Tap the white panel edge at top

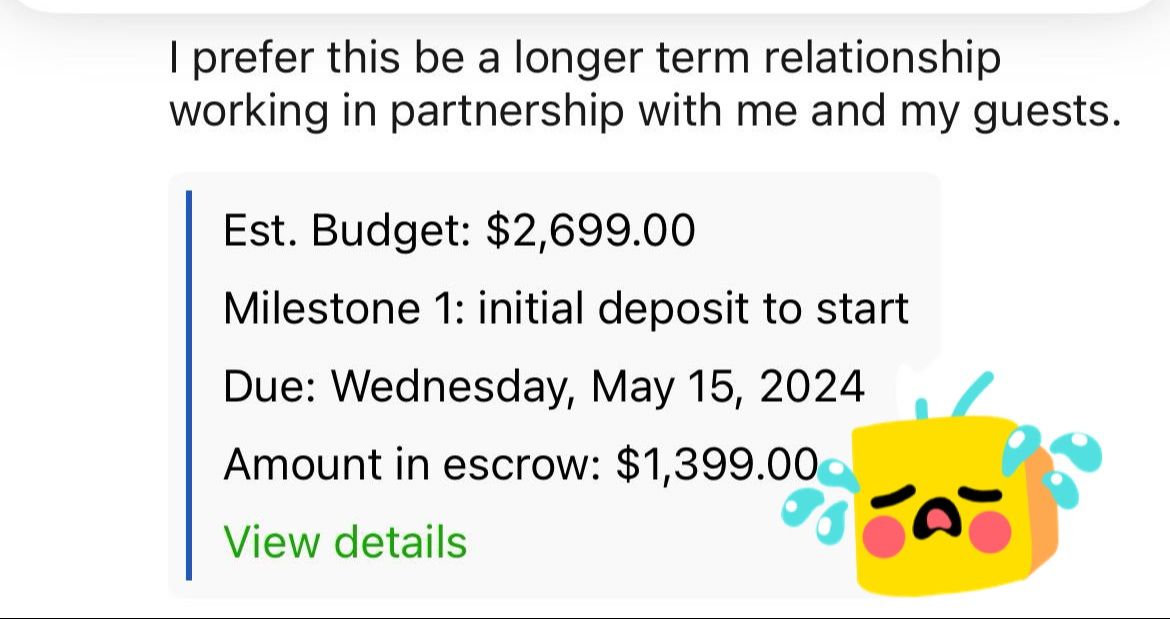click(585, 5)
